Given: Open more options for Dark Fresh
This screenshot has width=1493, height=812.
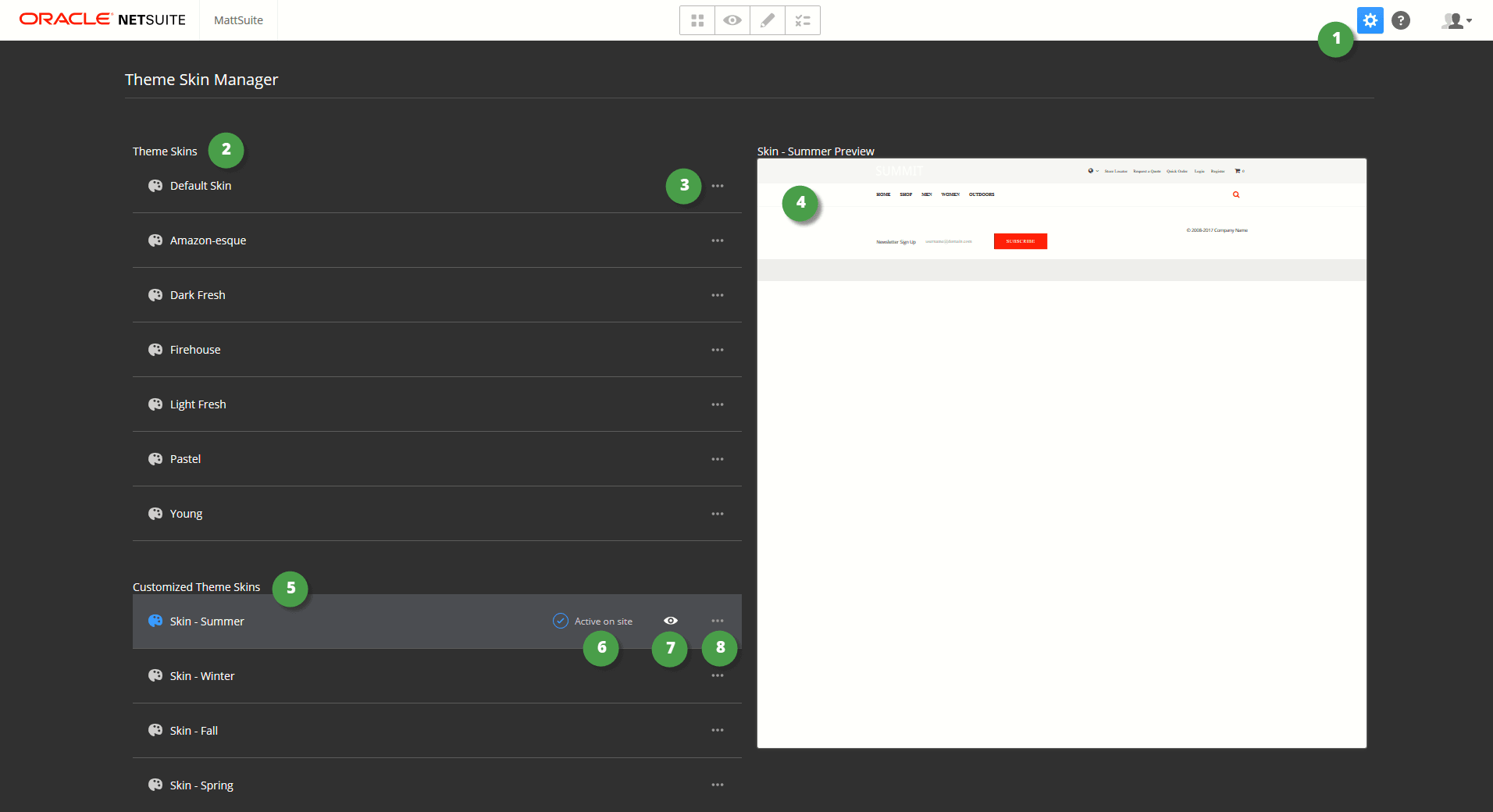Looking at the screenshot, I should coord(718,295).
